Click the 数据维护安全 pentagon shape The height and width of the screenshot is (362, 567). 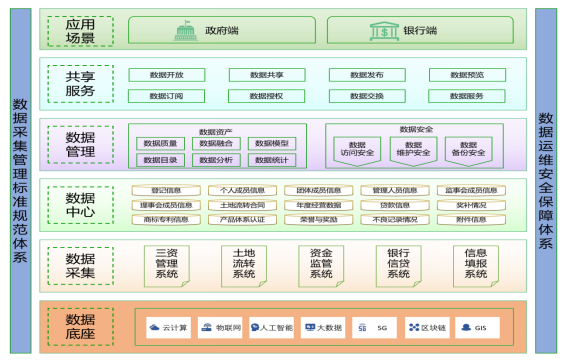pos(414,151)
